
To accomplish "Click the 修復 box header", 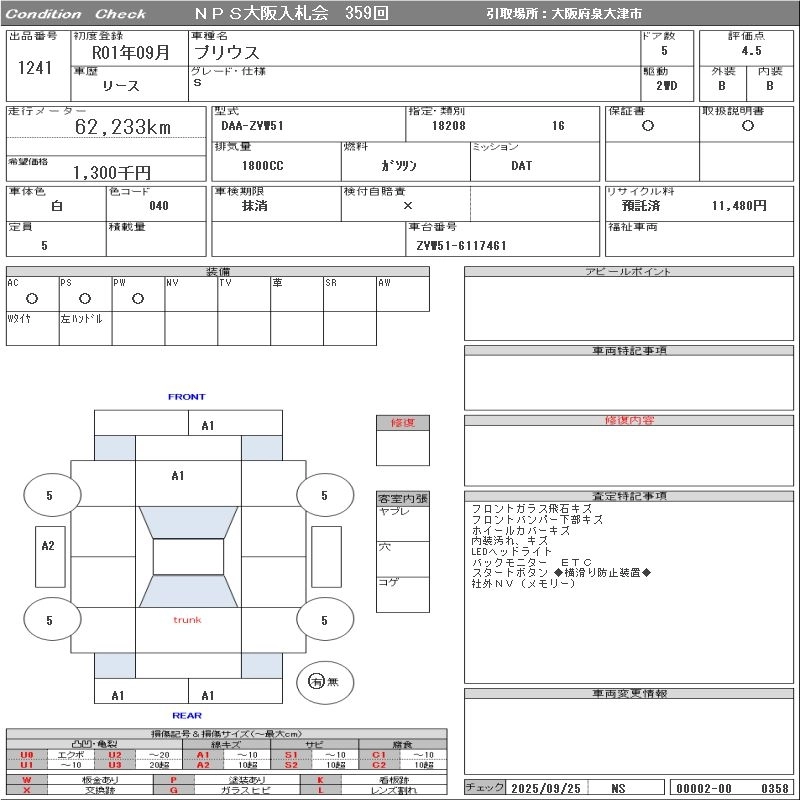I will pos(403,423).
